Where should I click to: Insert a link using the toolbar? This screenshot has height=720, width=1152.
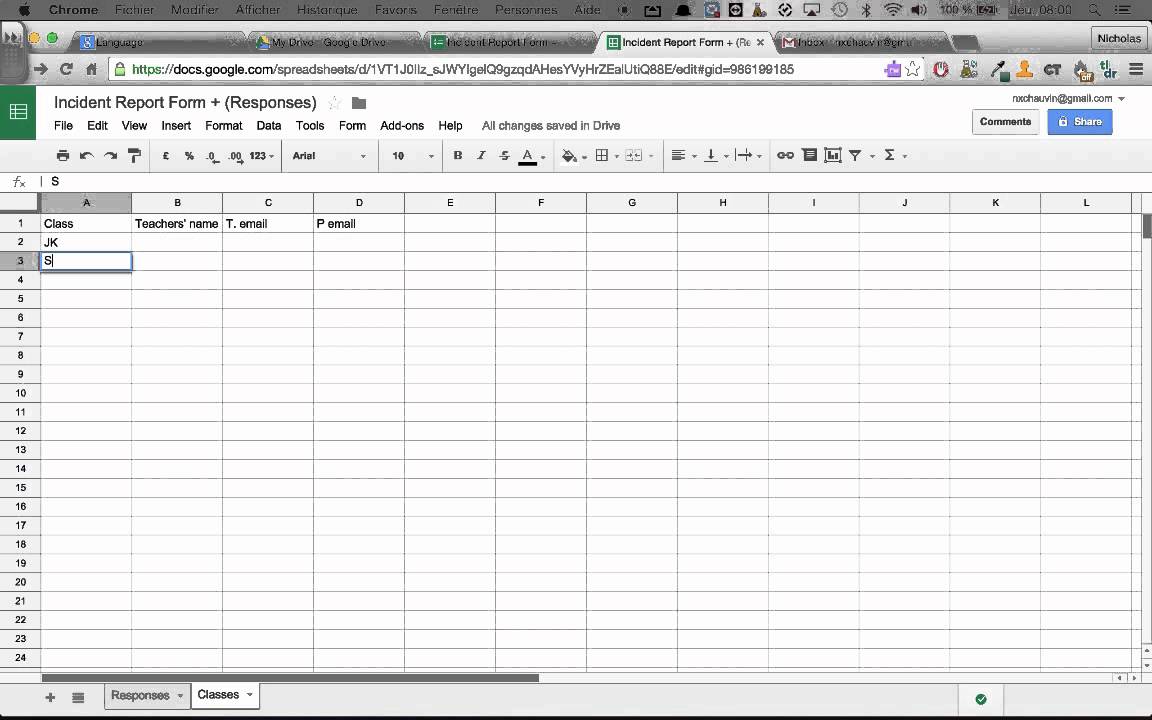(785, 156)
